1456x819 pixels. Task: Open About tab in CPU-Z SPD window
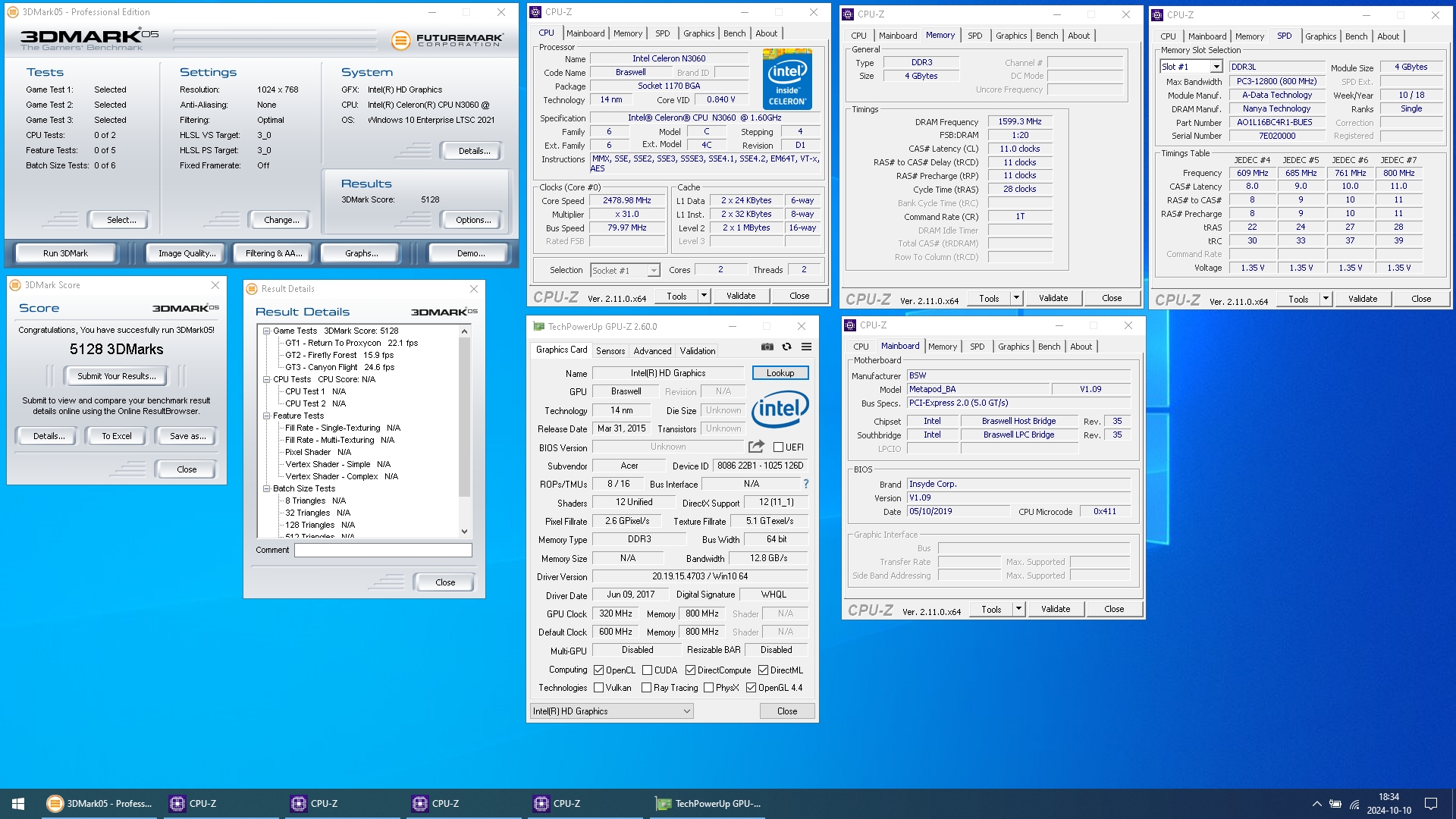point(1389,36)
